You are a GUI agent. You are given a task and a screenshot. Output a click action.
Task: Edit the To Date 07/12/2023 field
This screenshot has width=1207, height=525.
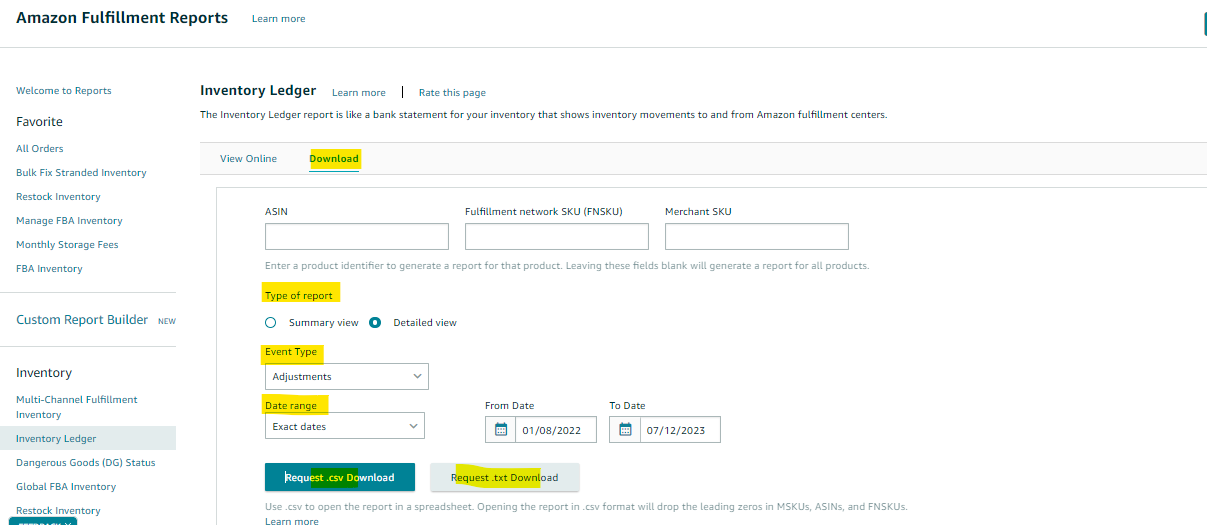point(680,430)
